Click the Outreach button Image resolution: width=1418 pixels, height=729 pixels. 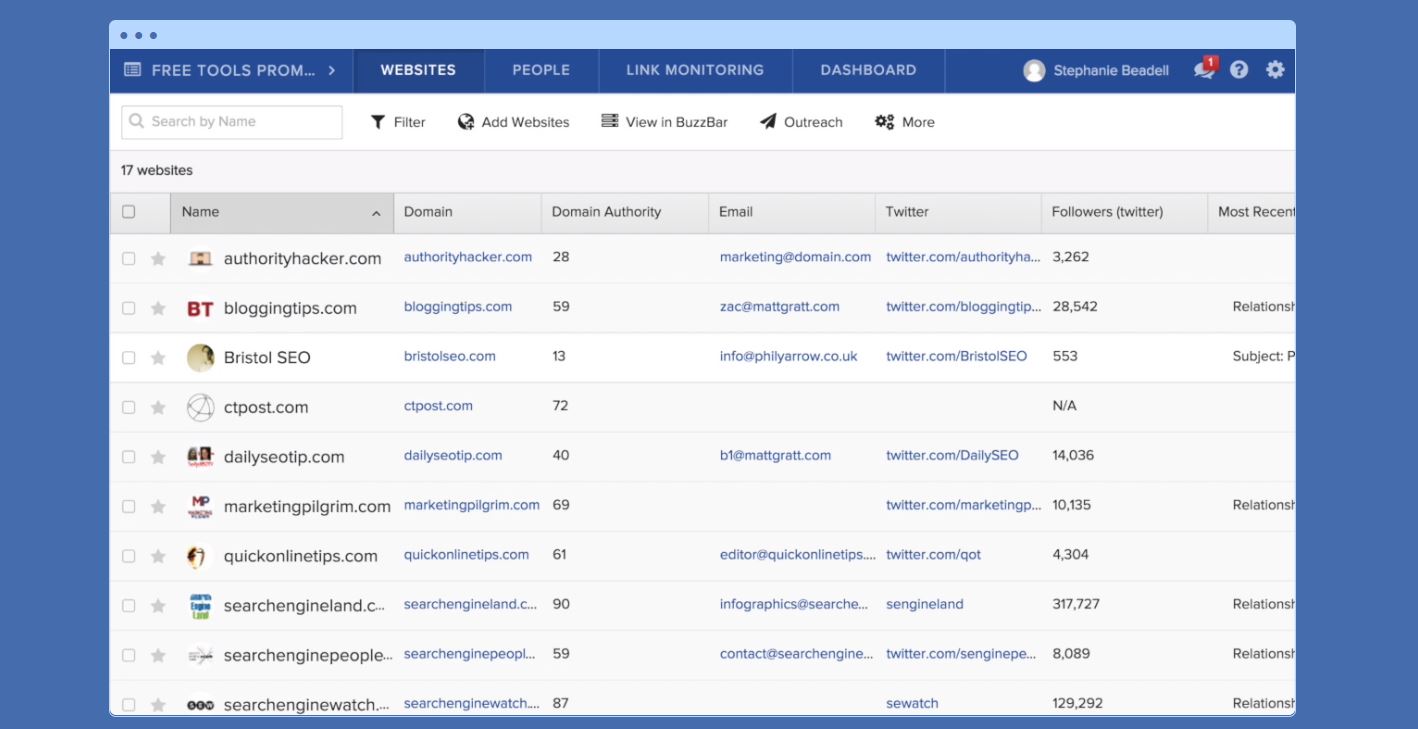[x=801, y=122]
